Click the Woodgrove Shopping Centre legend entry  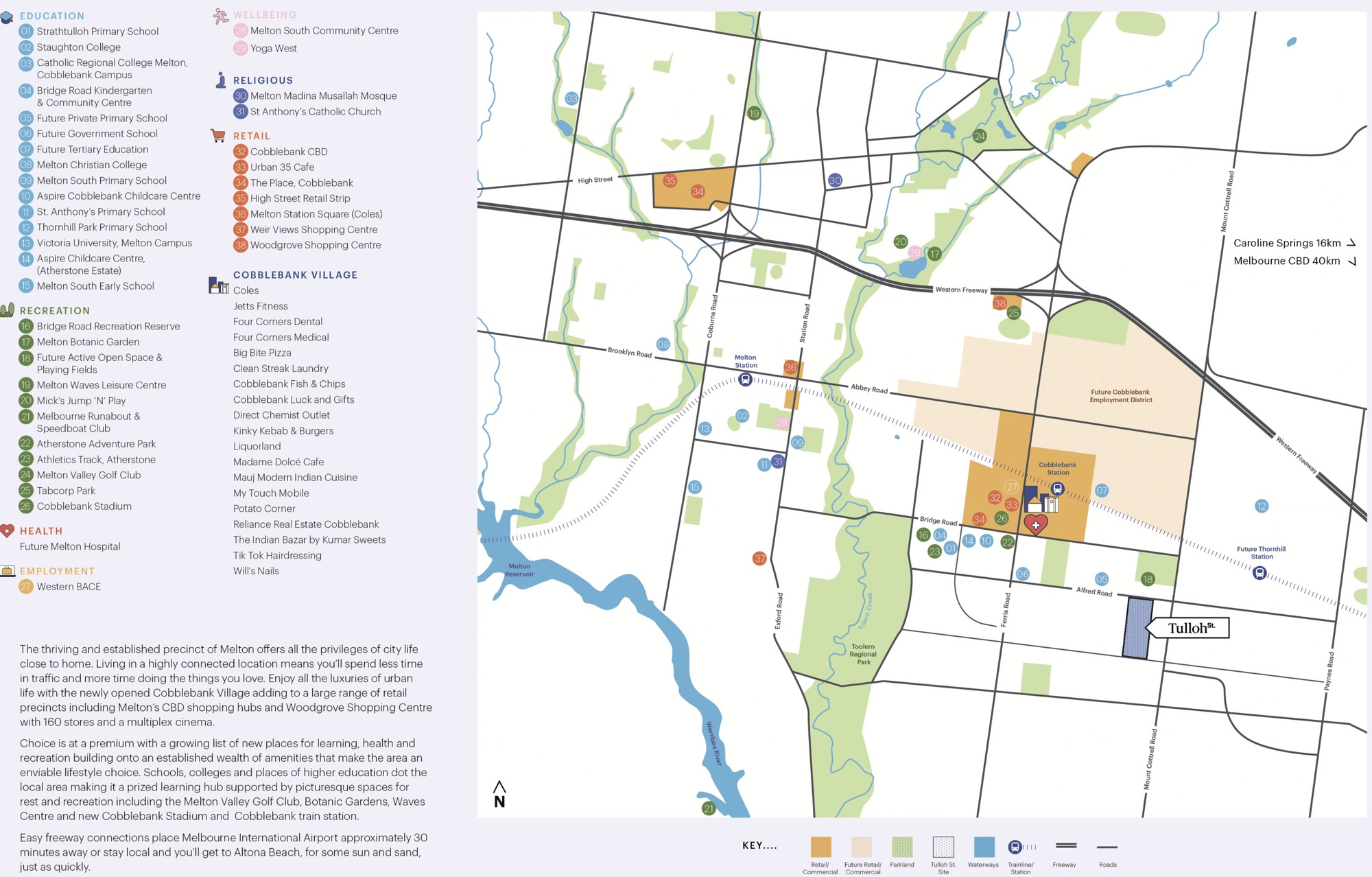point(315,245)
